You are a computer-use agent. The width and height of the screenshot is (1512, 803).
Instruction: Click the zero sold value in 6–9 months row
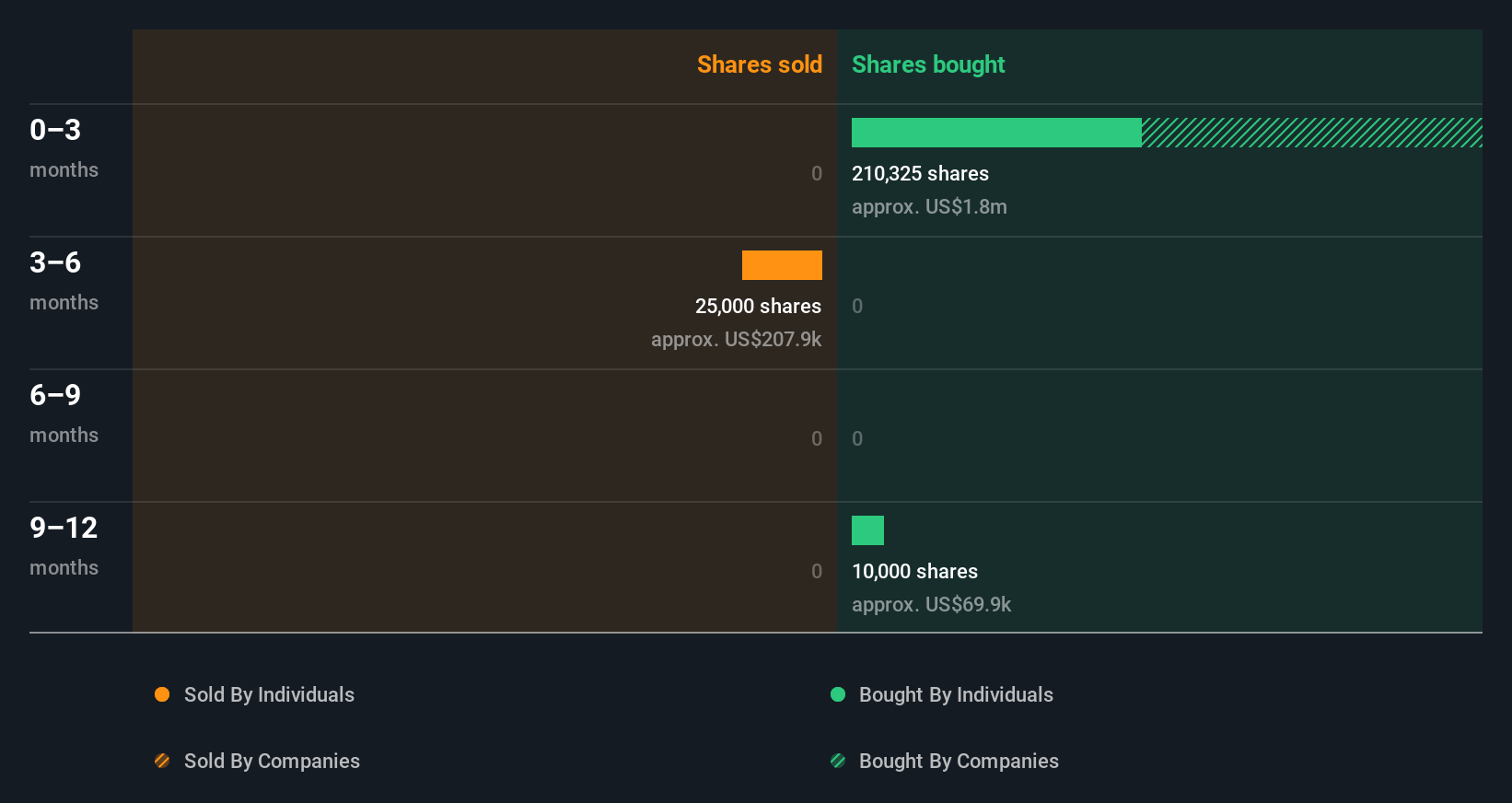[817, 439]
